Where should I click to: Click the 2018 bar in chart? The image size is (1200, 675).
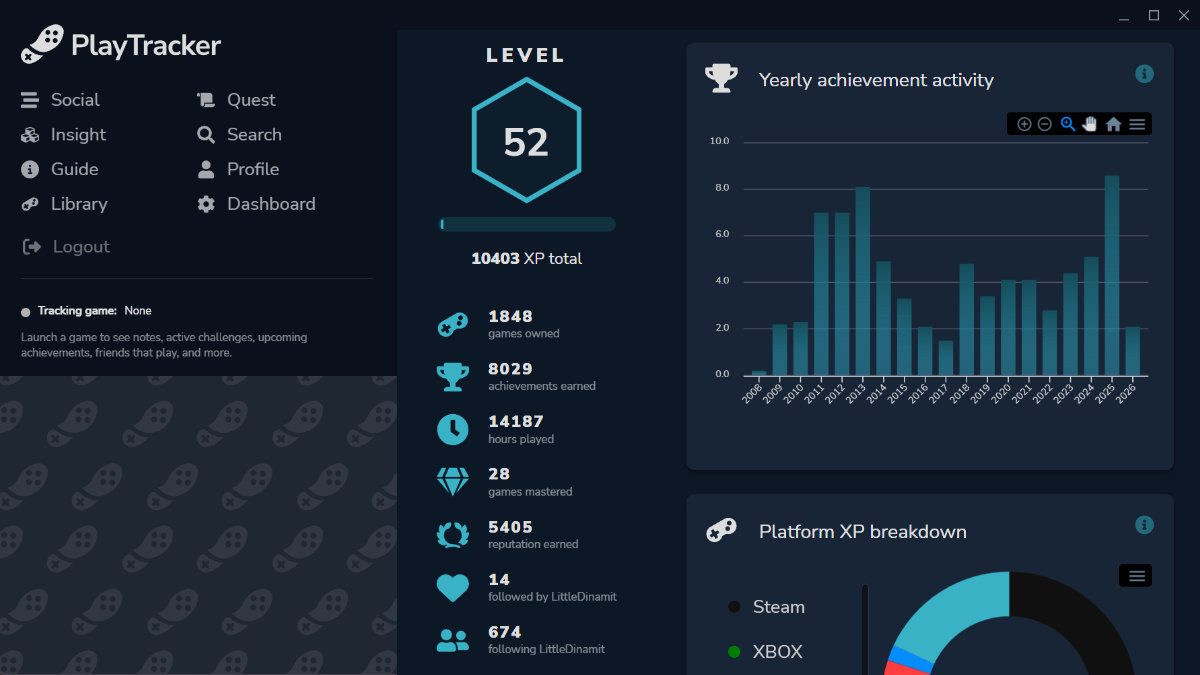(x=966, y=319)
